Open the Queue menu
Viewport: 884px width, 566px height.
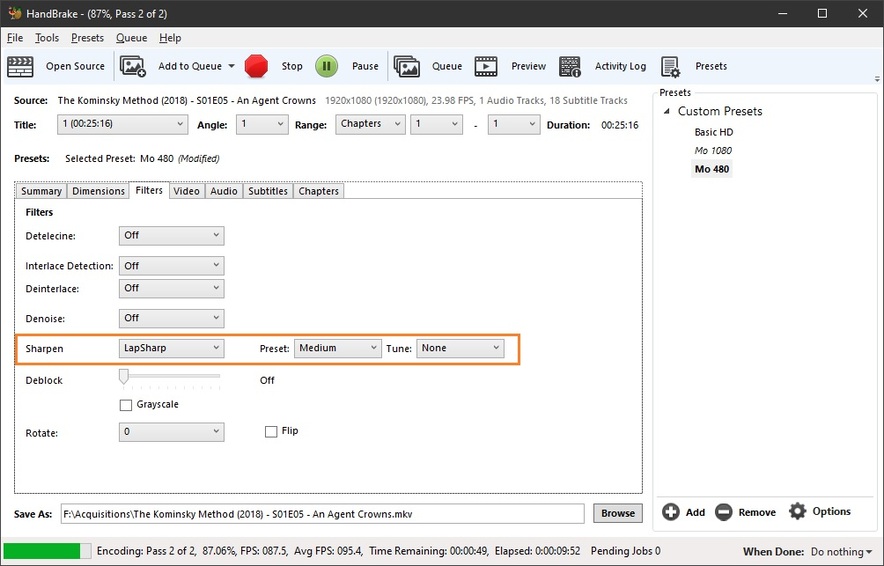pyautogui.click(x=131, y=38)
